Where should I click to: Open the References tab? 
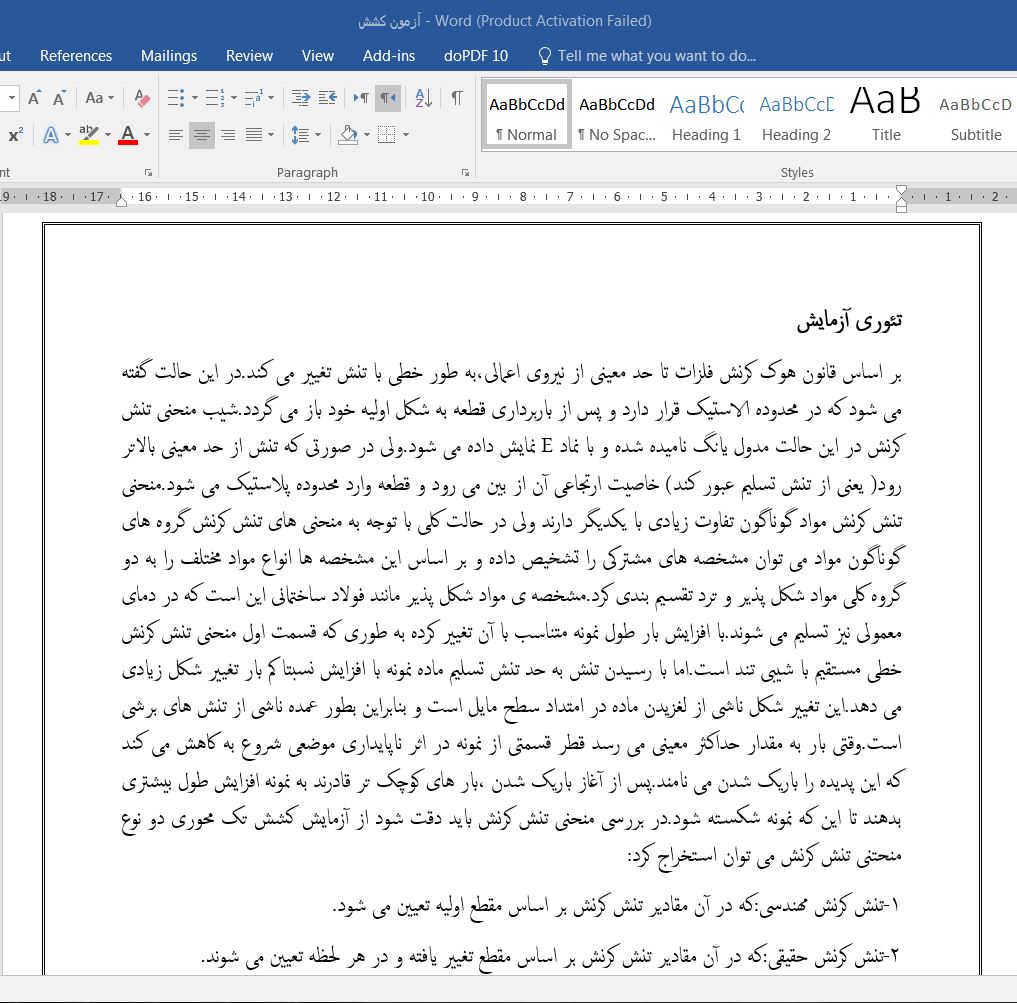tap(76, 56)
